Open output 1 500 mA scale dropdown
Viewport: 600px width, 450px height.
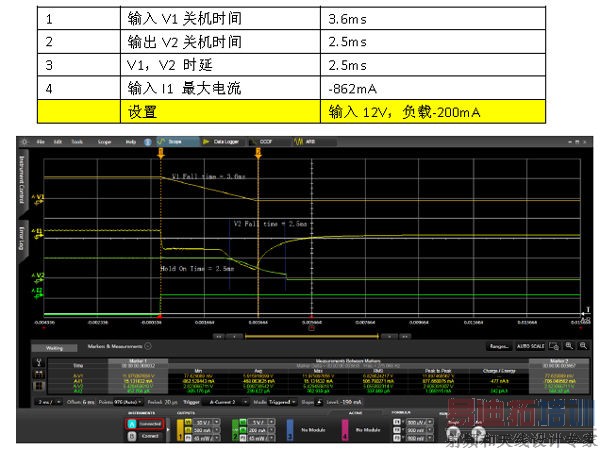tap(207, 430)
